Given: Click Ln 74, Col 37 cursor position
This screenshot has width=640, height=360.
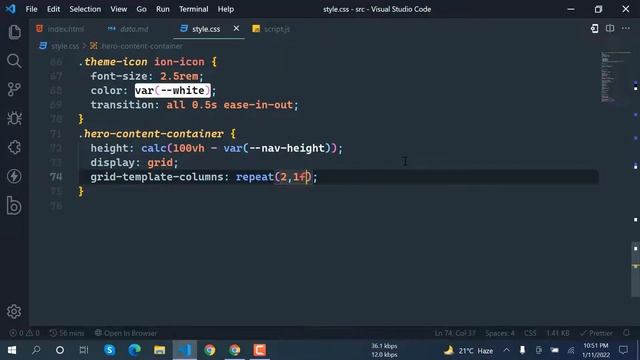Looking at the screenshot, I should tap(455, 333).
